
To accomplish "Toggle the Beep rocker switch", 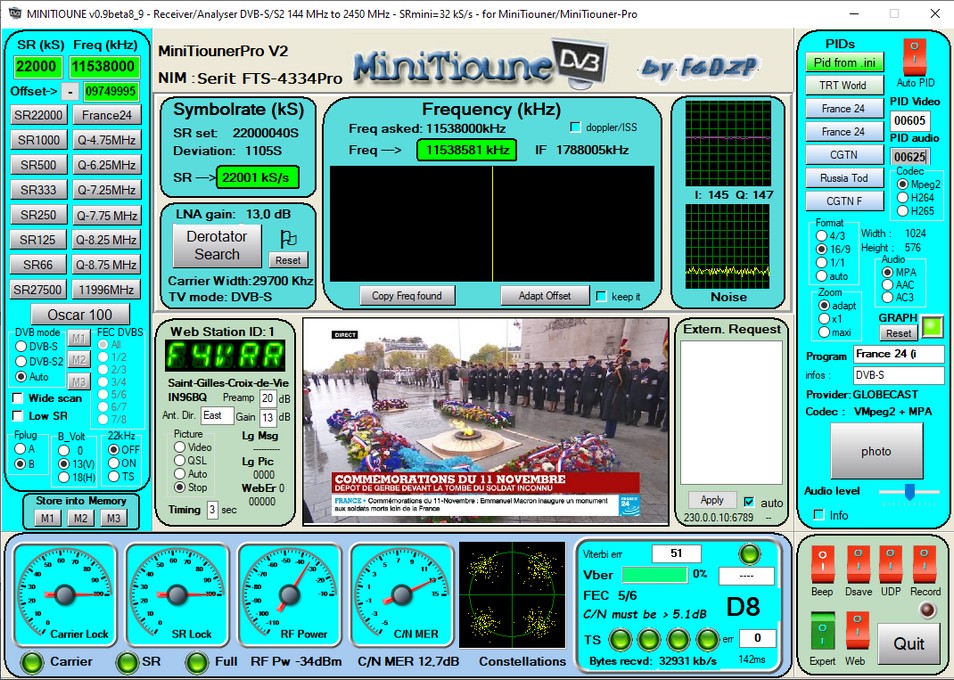I will [821, 564].
